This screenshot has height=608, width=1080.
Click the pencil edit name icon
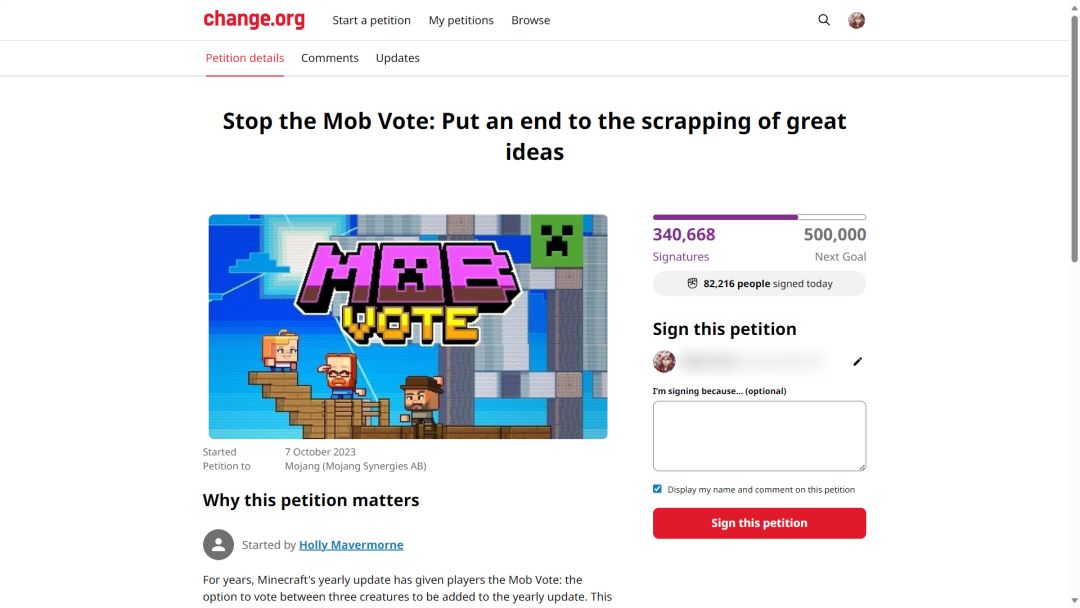(857, 362)
